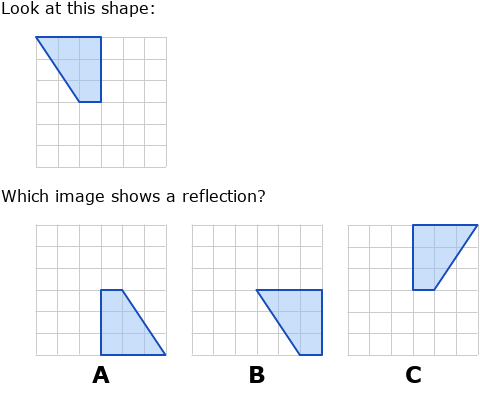Click the bold letter C label
The height and width of the screenshot is (396, 480).
pos(413,375)
